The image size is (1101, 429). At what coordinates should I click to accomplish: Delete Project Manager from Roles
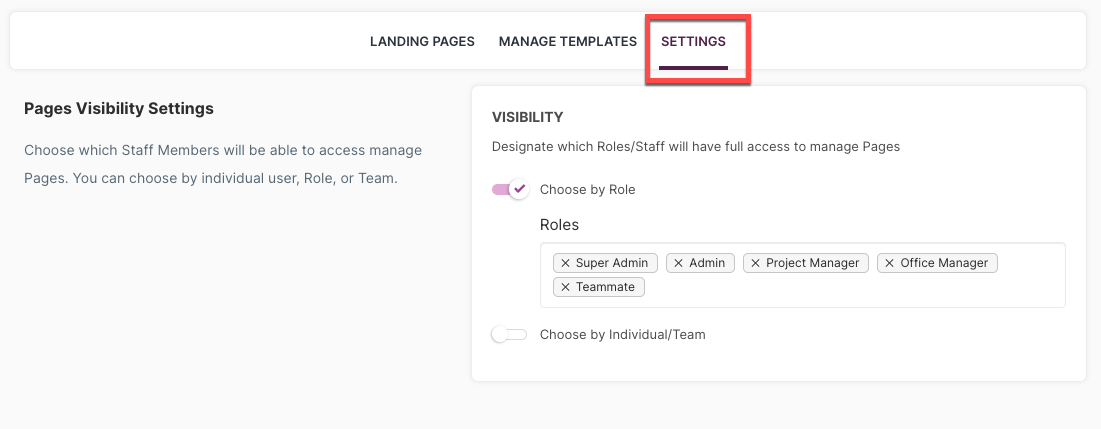coord(756,263)
